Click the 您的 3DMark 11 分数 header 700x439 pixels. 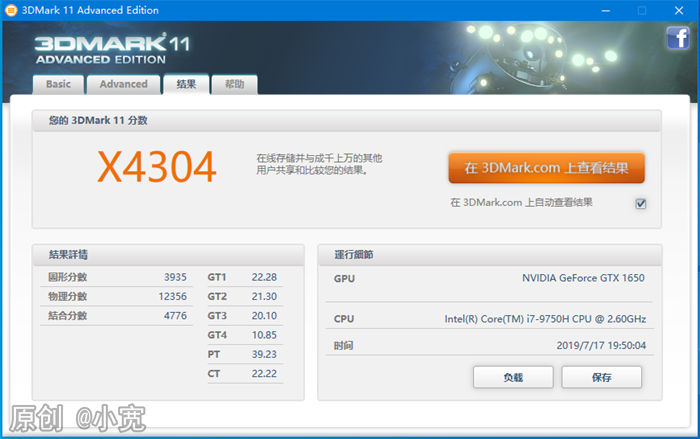click(x=346, y=121)
